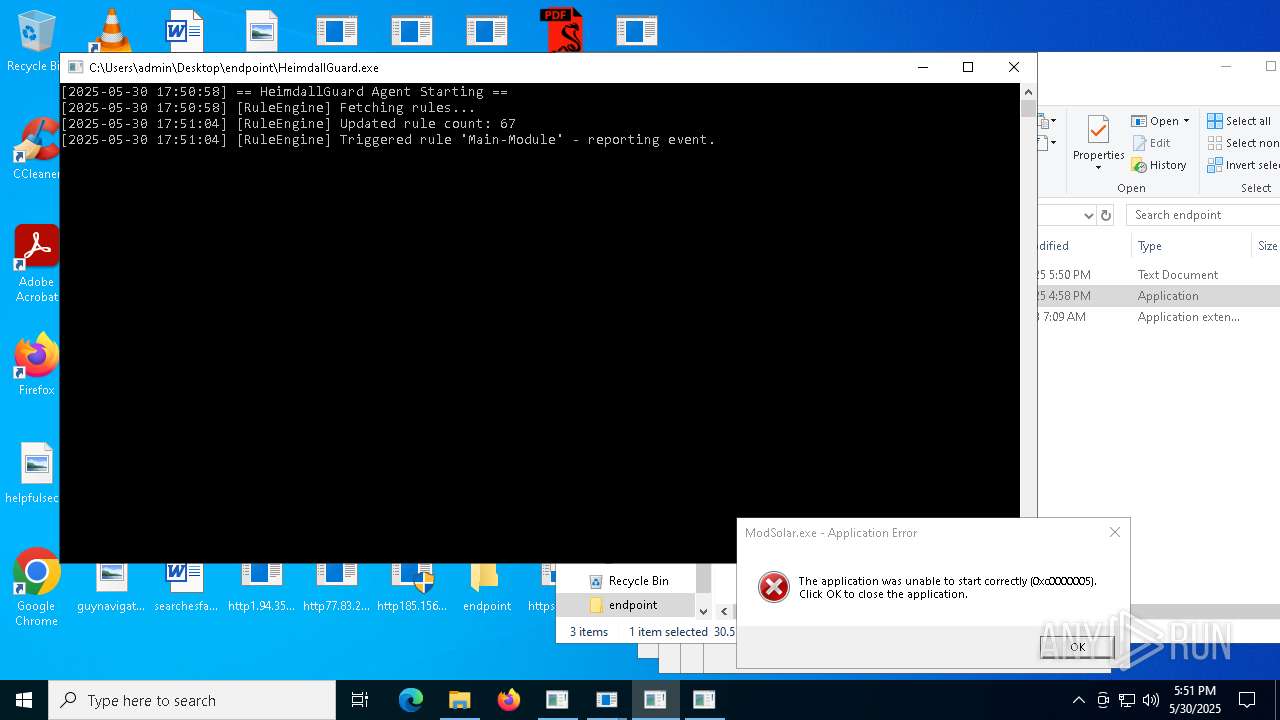Open Adobe Acrobat desktop shortcut

click(x=36, y=263)
